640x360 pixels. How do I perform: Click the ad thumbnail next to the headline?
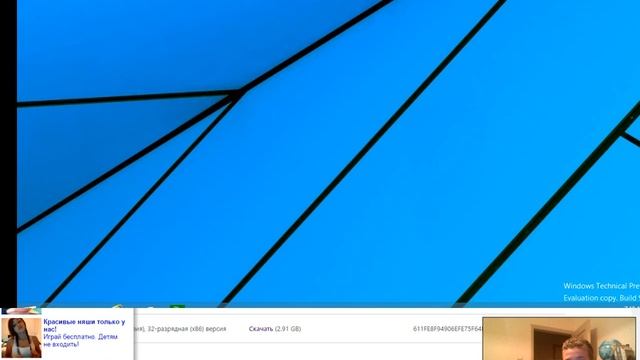coord(21,338)
